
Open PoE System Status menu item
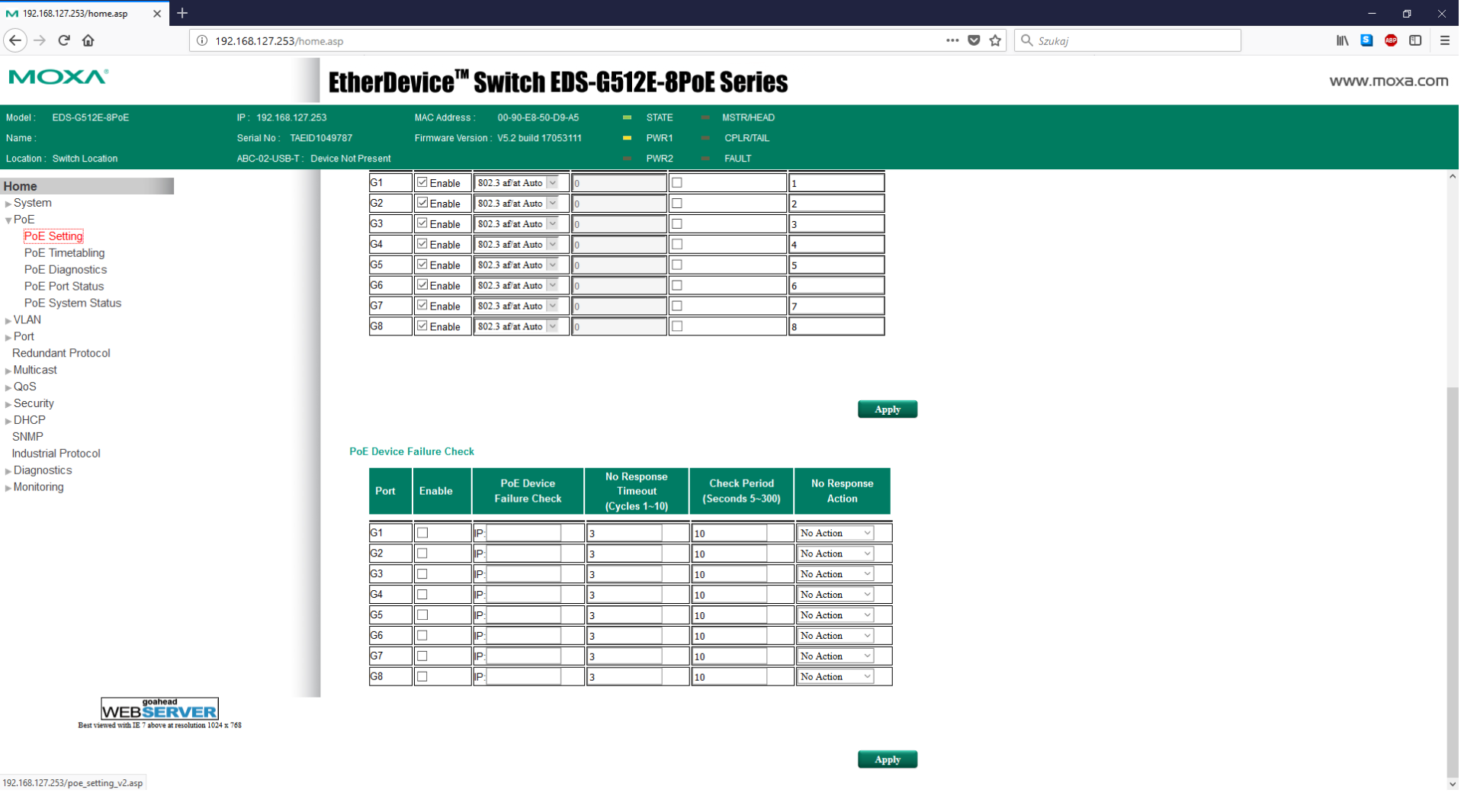point(73,303)
